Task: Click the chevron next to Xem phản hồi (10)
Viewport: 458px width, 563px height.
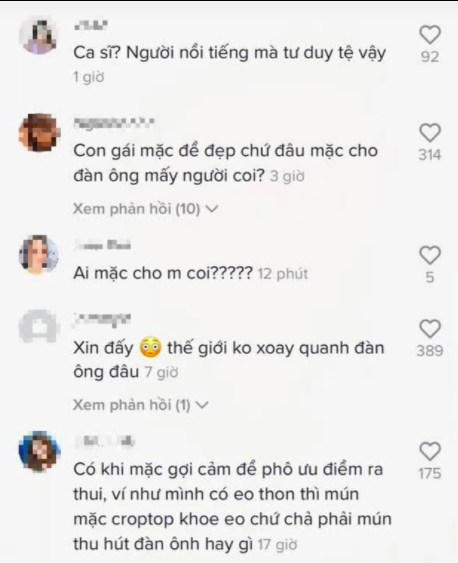Action: 212,209
